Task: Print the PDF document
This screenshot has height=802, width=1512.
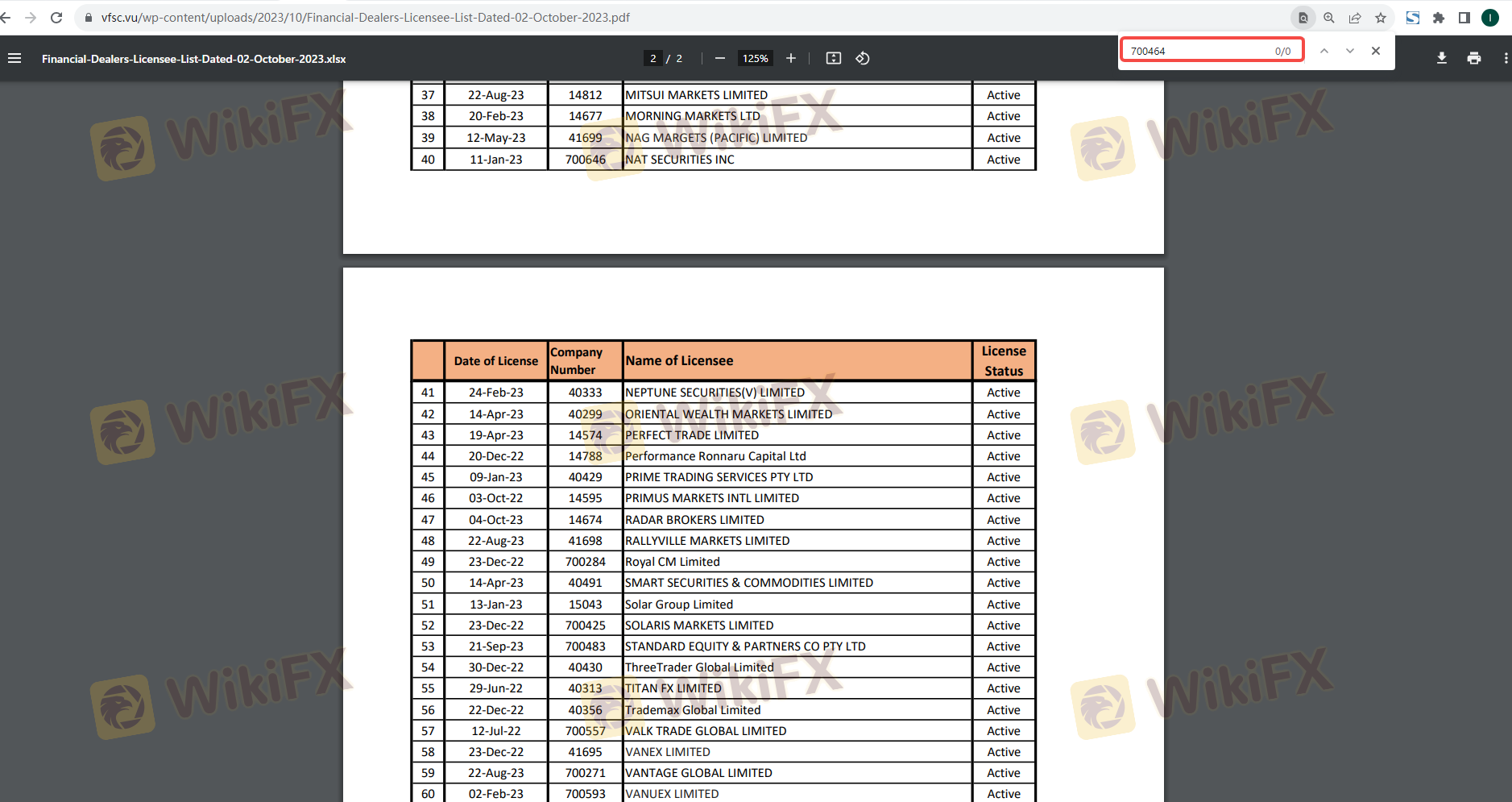Action: pyautogui.click(x=1474, y=58)
